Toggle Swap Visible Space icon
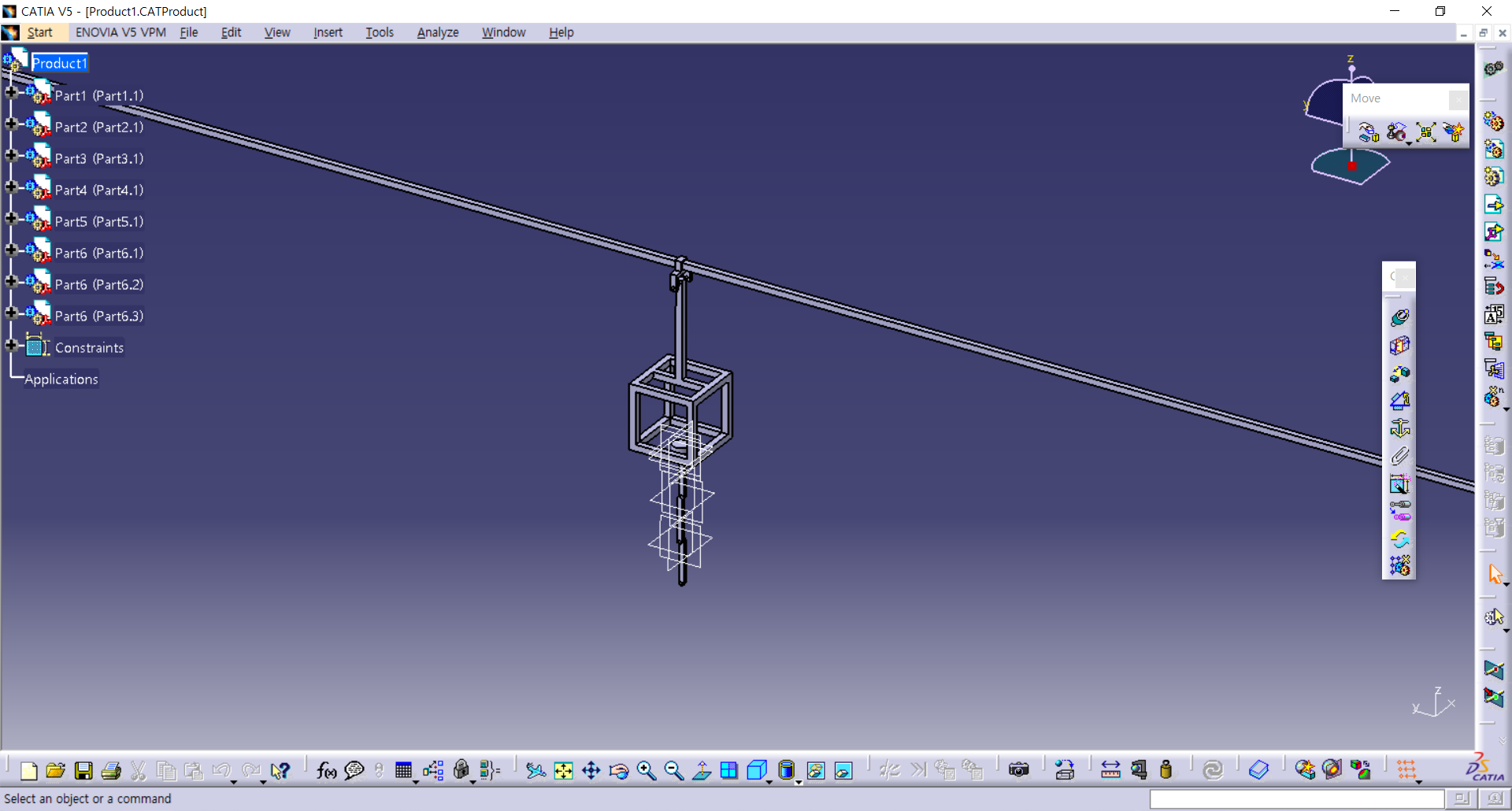Screen dimensions: 1512x811 (843, 770)
